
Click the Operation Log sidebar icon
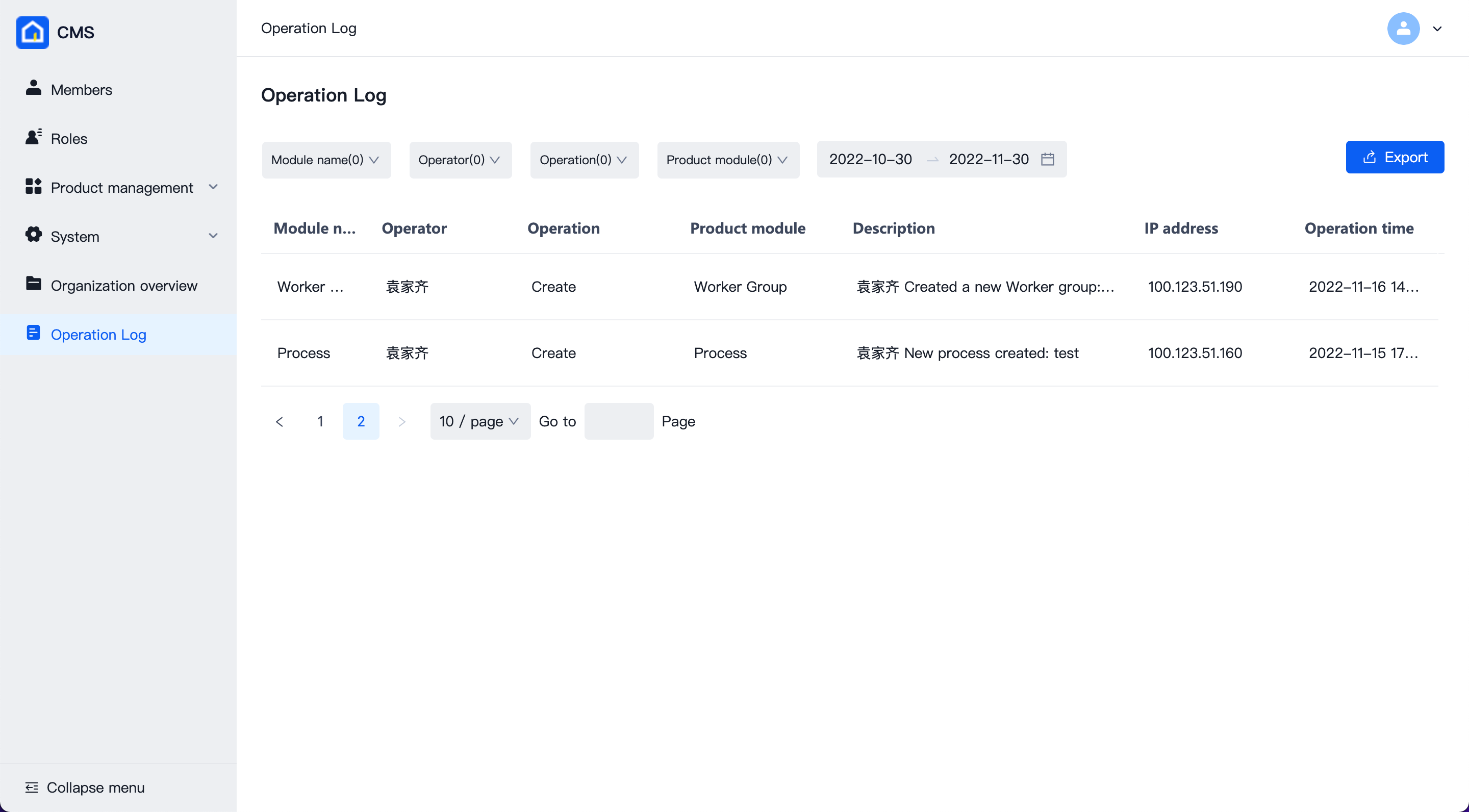[x=32, y=333]
